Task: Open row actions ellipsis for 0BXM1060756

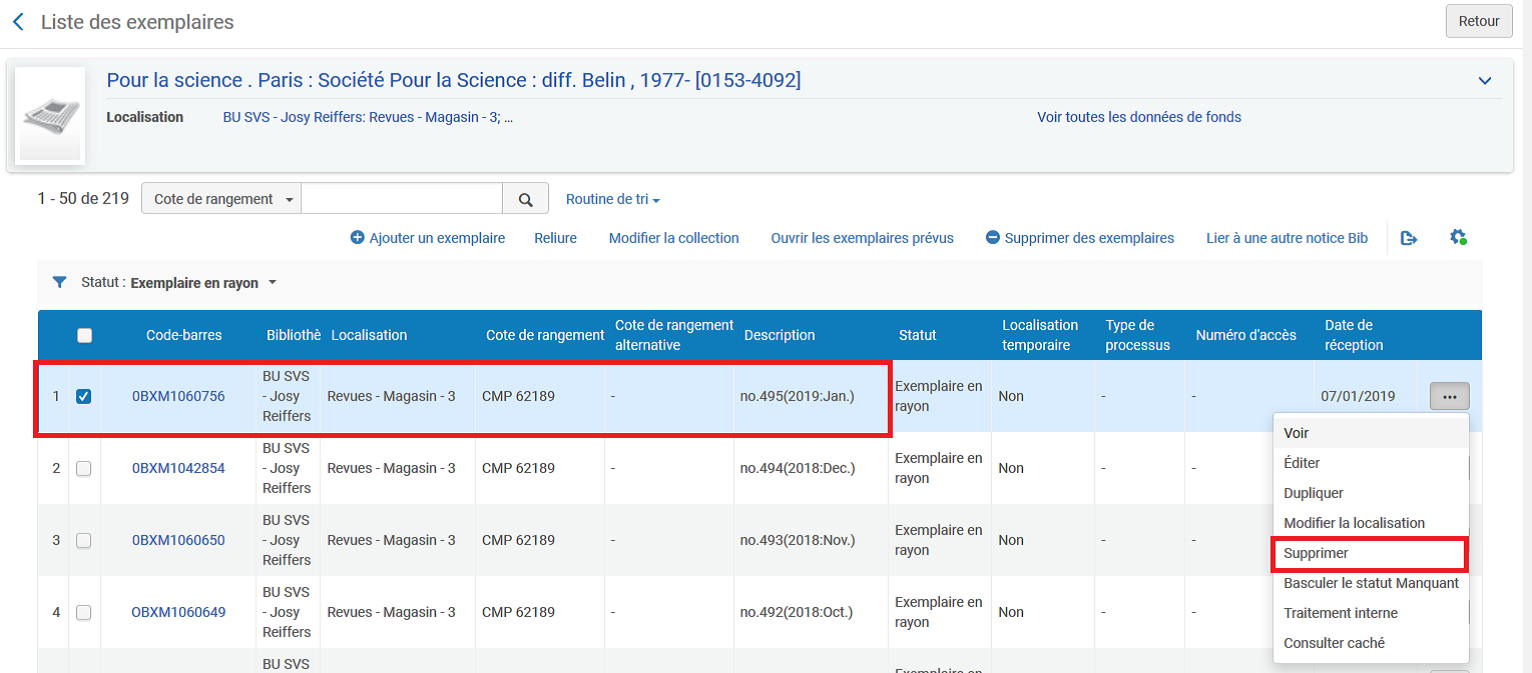Action: point(1449,396)
